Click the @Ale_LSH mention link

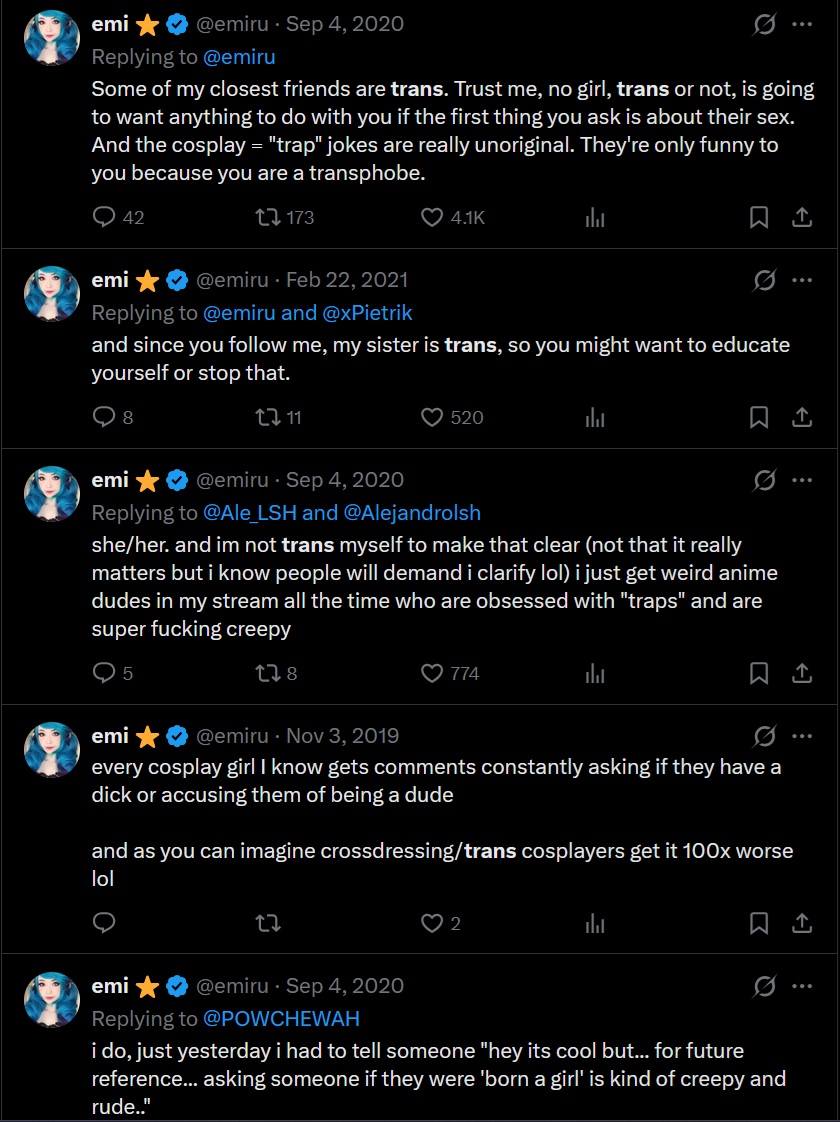click(x=249, y=513)
